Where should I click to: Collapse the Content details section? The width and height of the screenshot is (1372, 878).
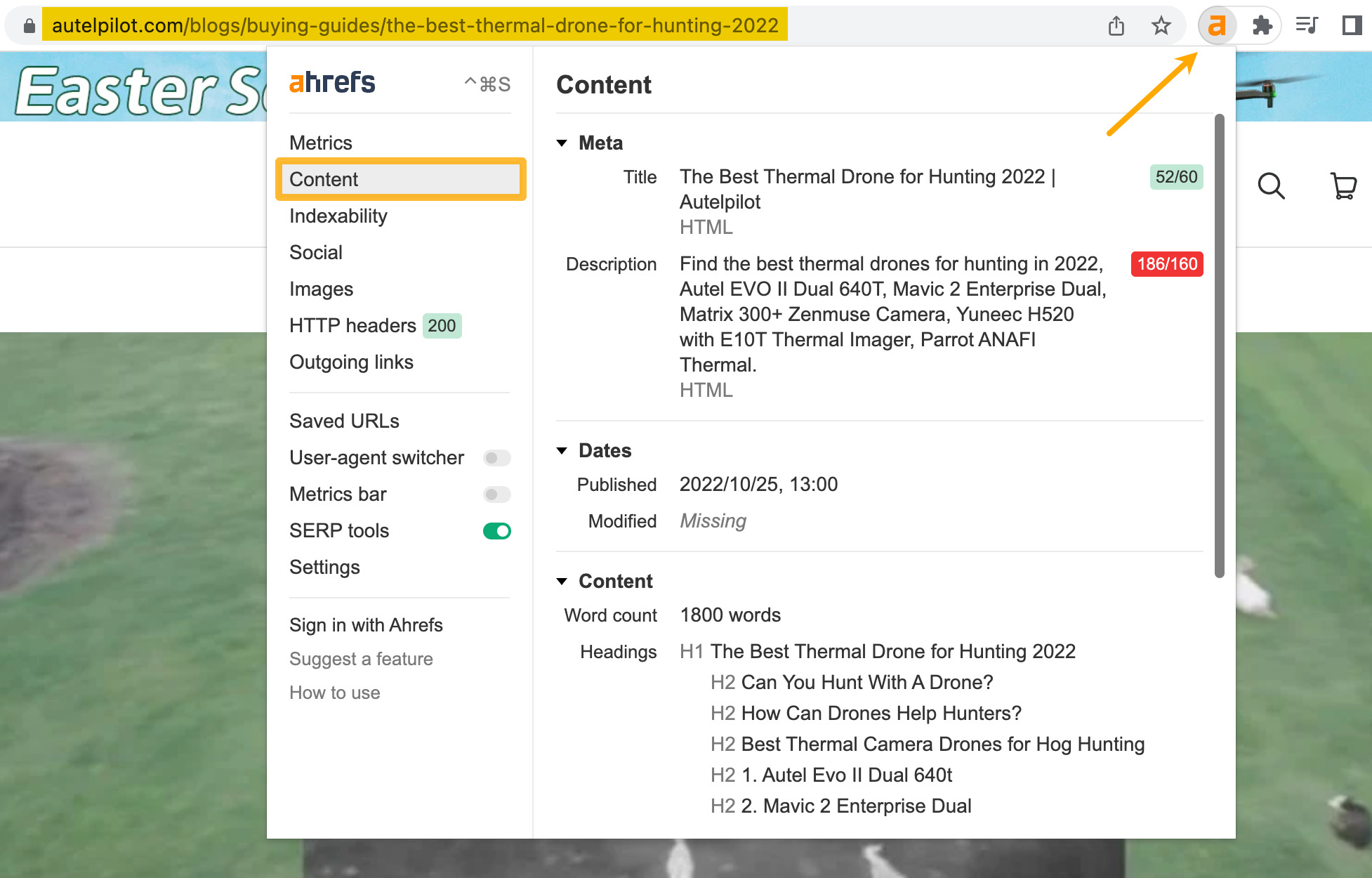point(562,581)
